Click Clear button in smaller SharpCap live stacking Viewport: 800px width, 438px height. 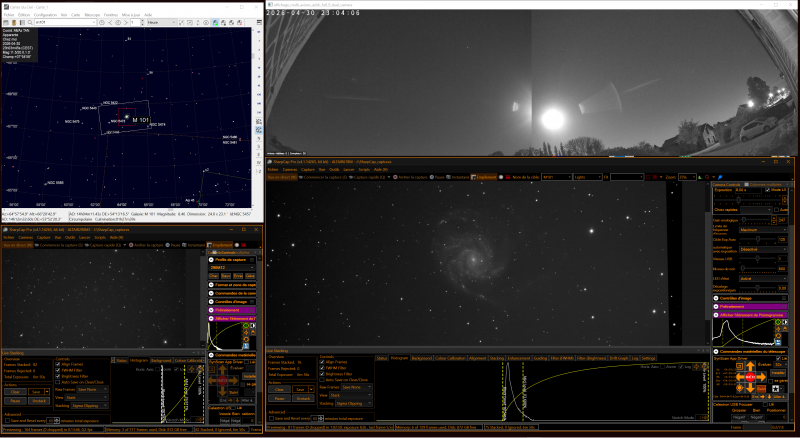pyautogui.click(x=15, y=392)
